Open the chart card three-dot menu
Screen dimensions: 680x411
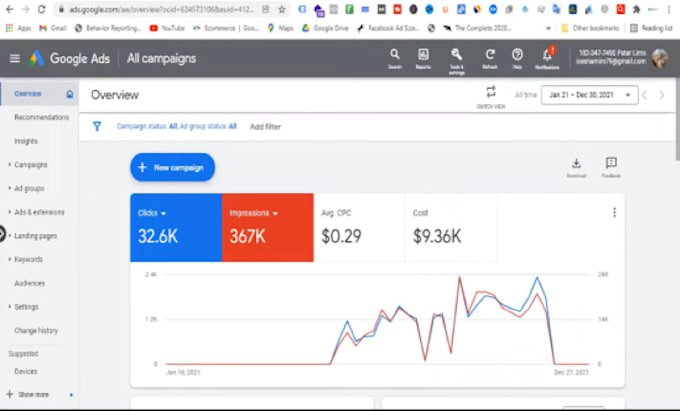614,212
